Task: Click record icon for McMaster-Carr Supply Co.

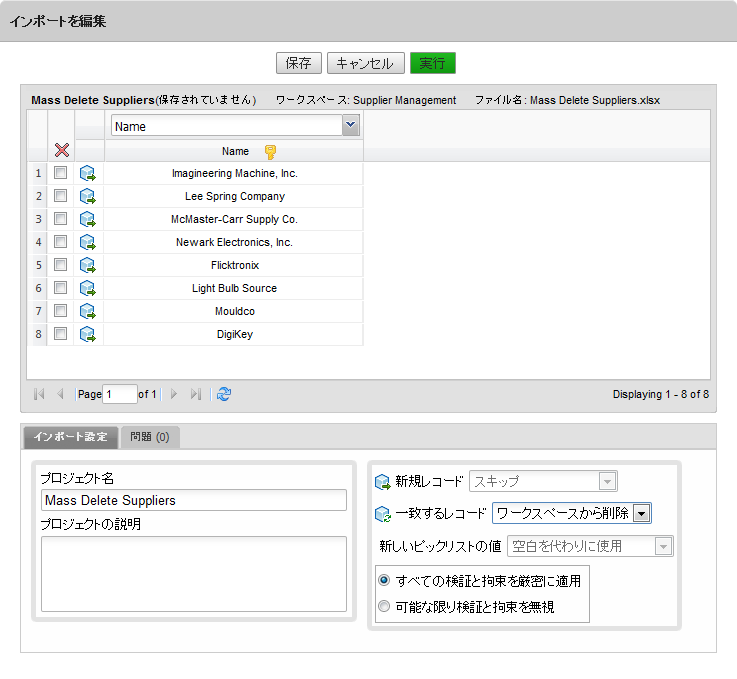Action: point(88,219)
